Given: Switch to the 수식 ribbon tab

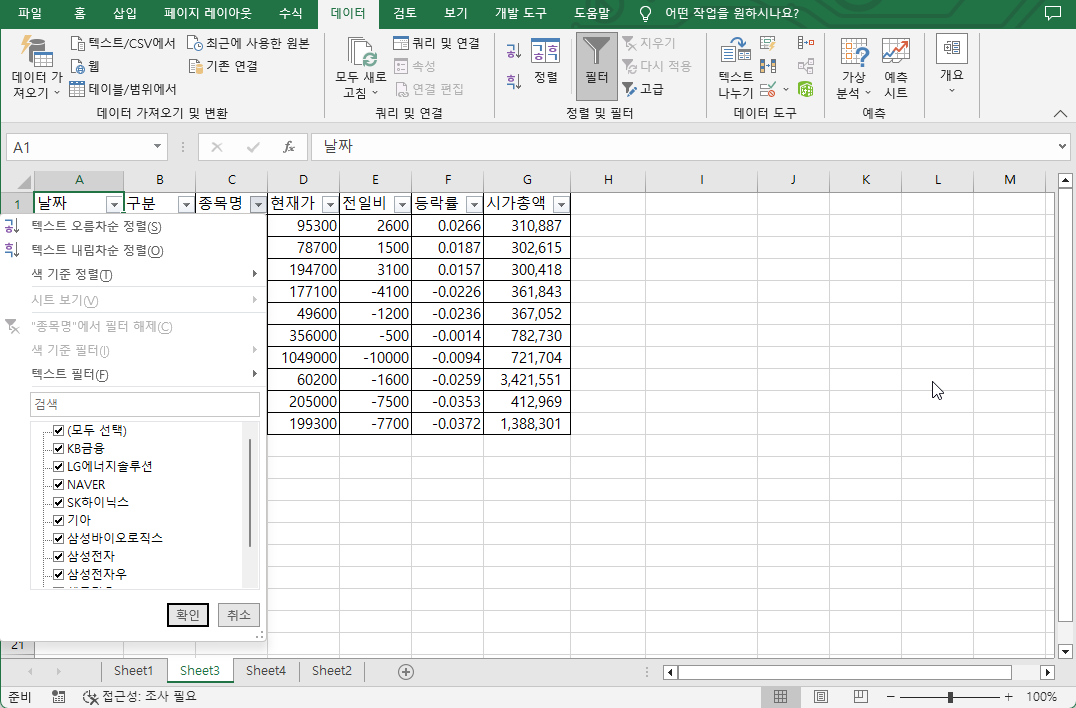Looking at the screenshot, I should (290, 13).
